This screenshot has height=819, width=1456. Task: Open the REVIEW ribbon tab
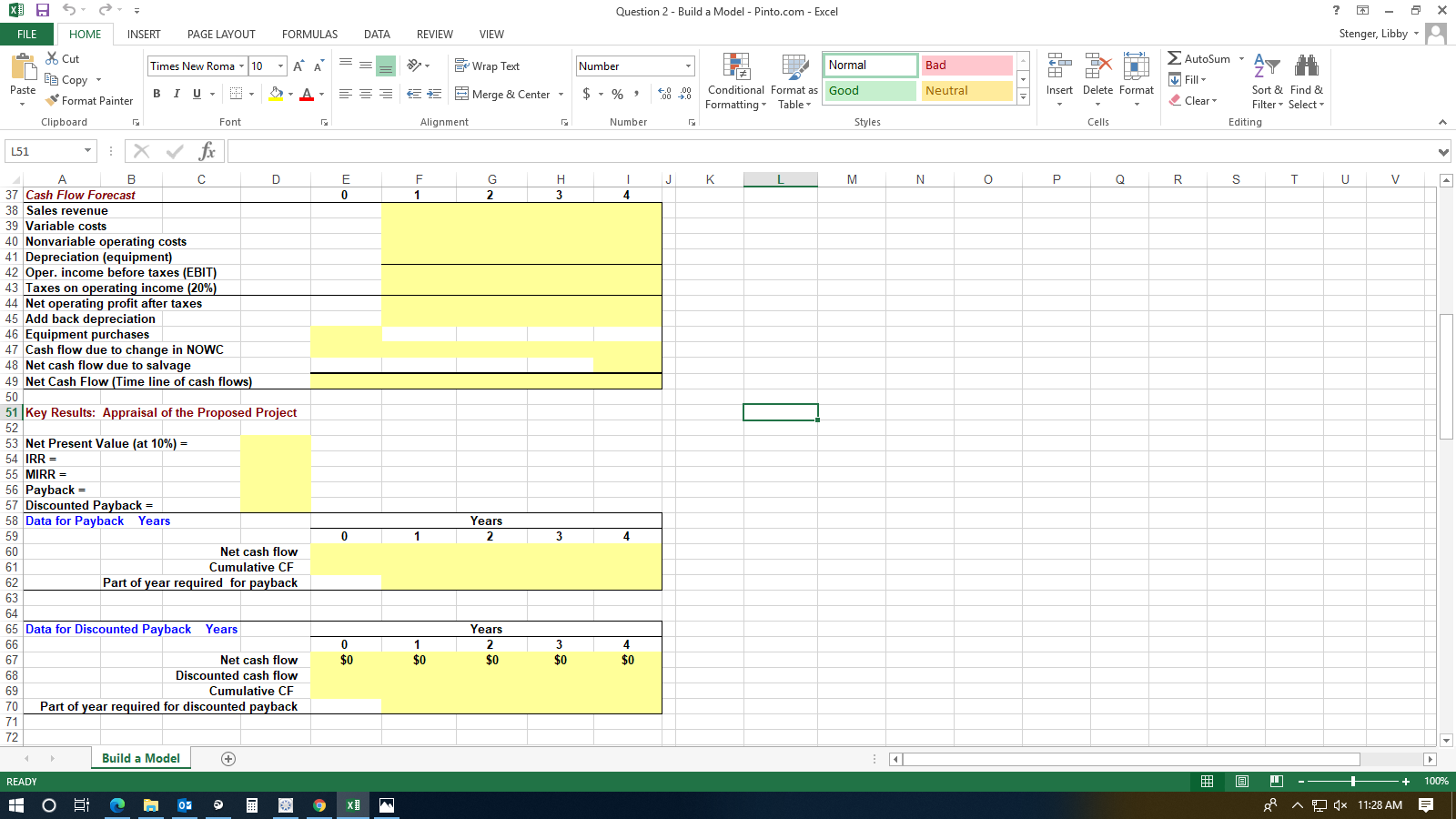[x=434, y=35]
